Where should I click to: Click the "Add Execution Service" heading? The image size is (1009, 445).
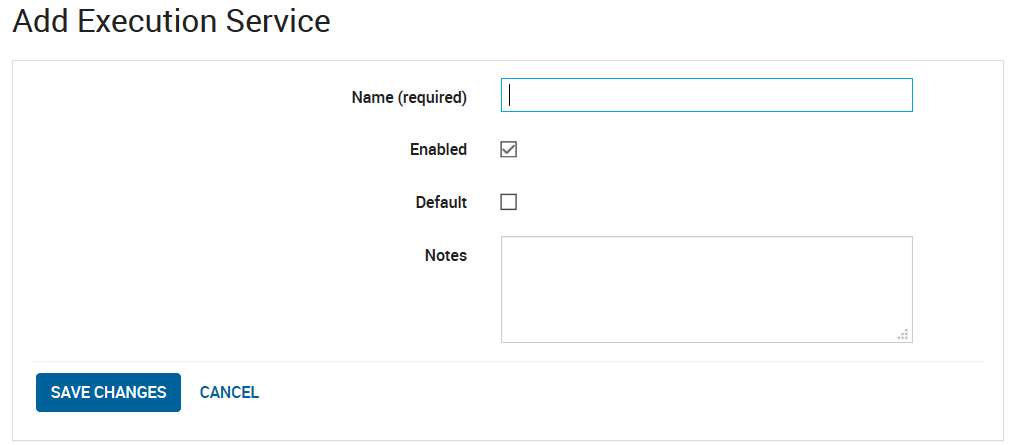pyautogui.click(x=171, y=21)
